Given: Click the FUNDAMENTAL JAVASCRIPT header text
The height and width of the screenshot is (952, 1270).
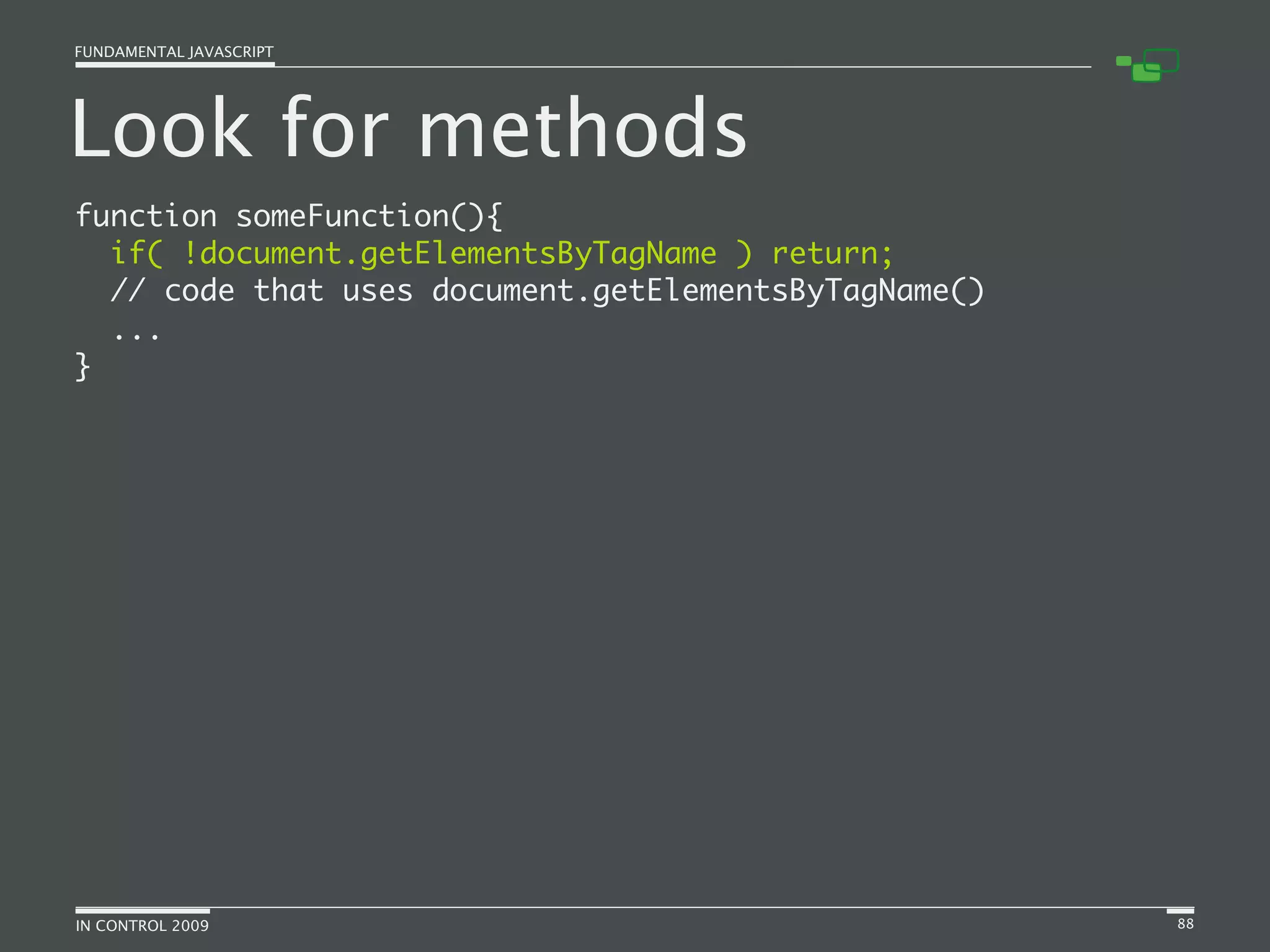Looking at the screenshot, I should click(174, 52).
